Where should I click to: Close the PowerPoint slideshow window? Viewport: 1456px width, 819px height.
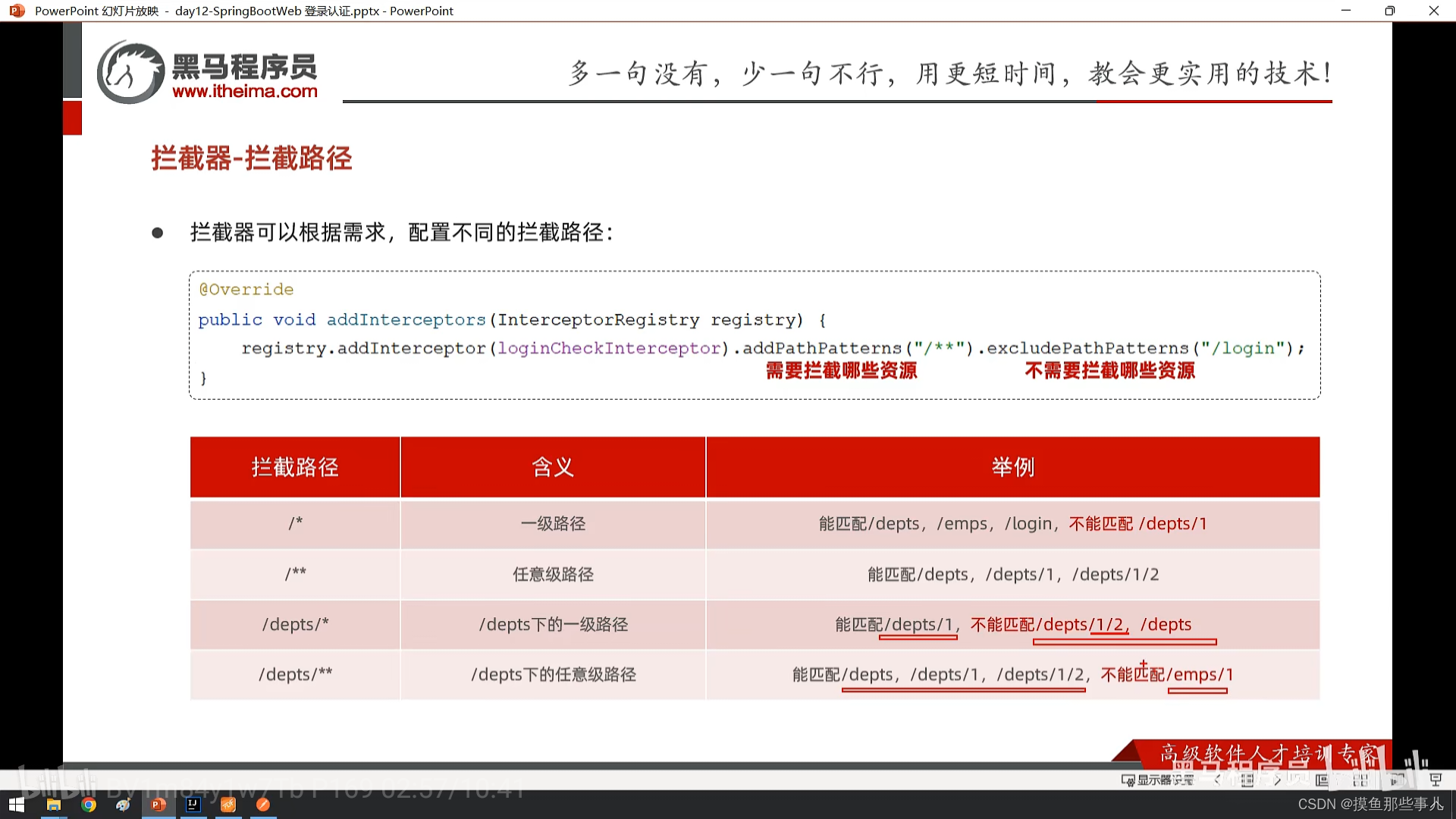coord(1433,11)
